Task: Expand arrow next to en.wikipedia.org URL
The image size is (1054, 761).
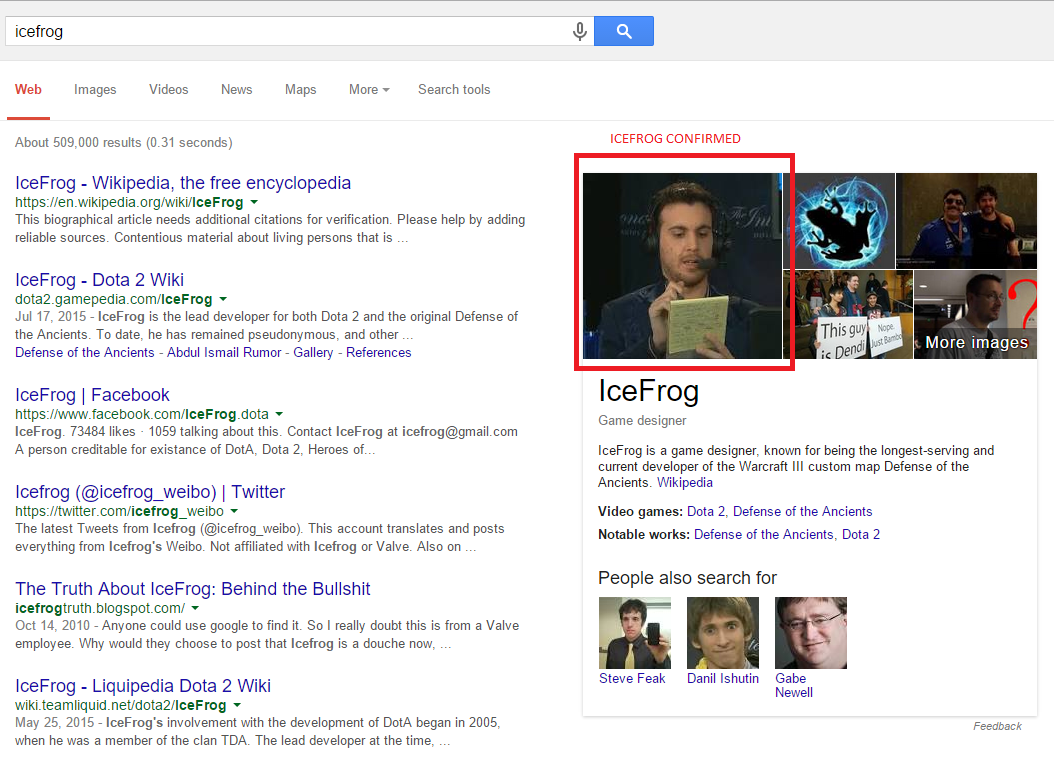Action: [x=254, y=202]
